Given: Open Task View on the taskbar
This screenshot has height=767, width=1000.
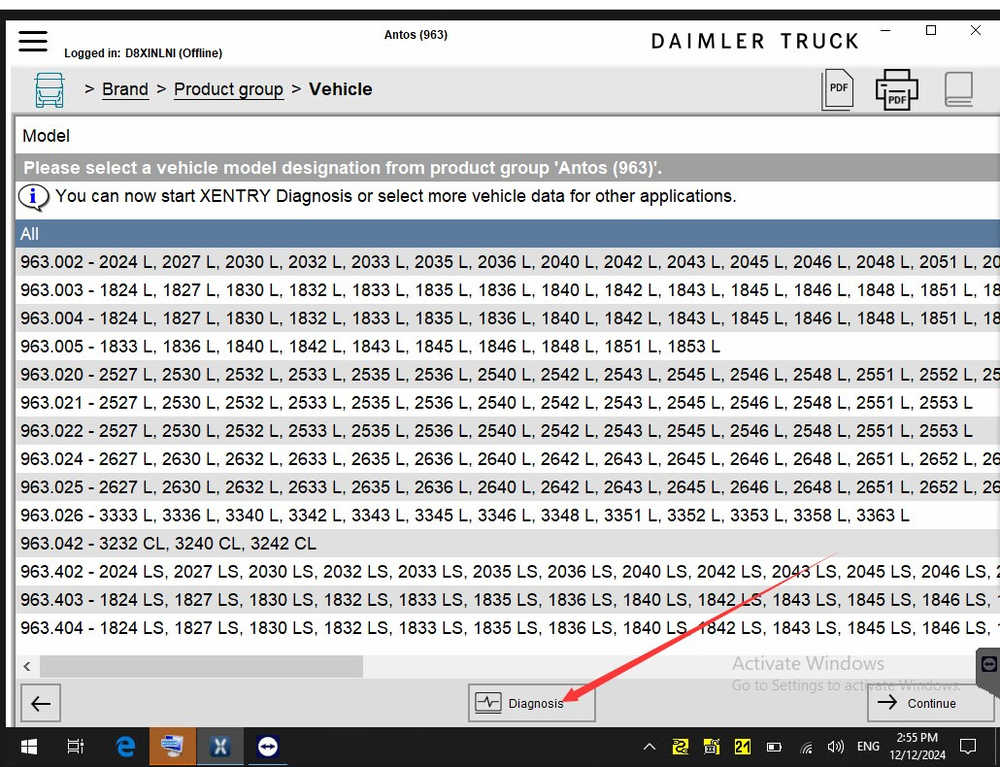Looking at the screenshot, I should click(75, 747).
